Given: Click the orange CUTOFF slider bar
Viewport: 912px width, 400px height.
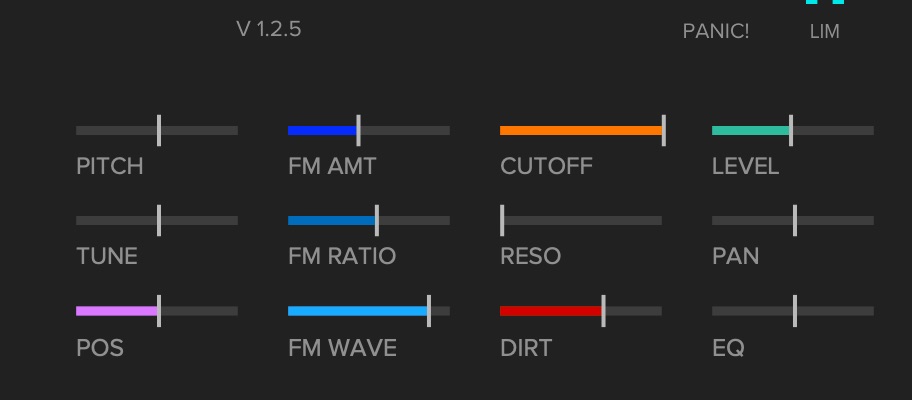Looking at the screenshot, I should (580, 130).
